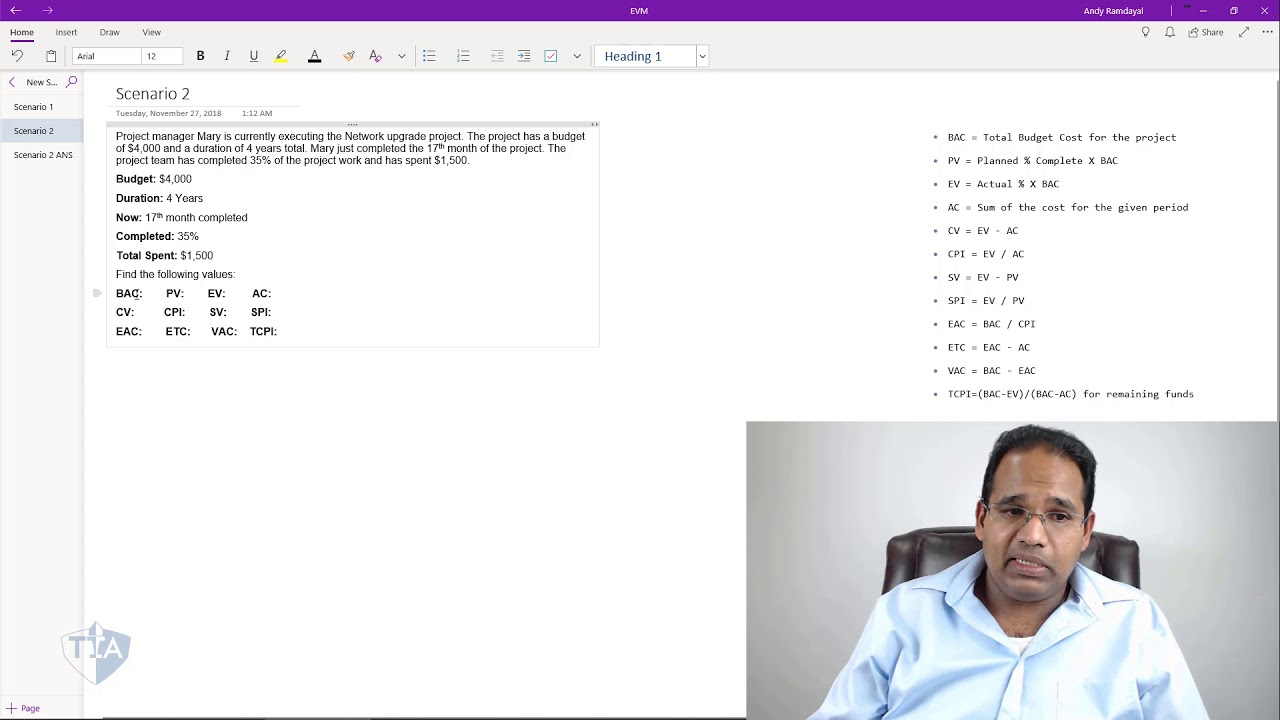The height and width of the screenshot is (720, 1280).
Task: Click the Andy Ramdayal account name
Action: click(1113, 11)
